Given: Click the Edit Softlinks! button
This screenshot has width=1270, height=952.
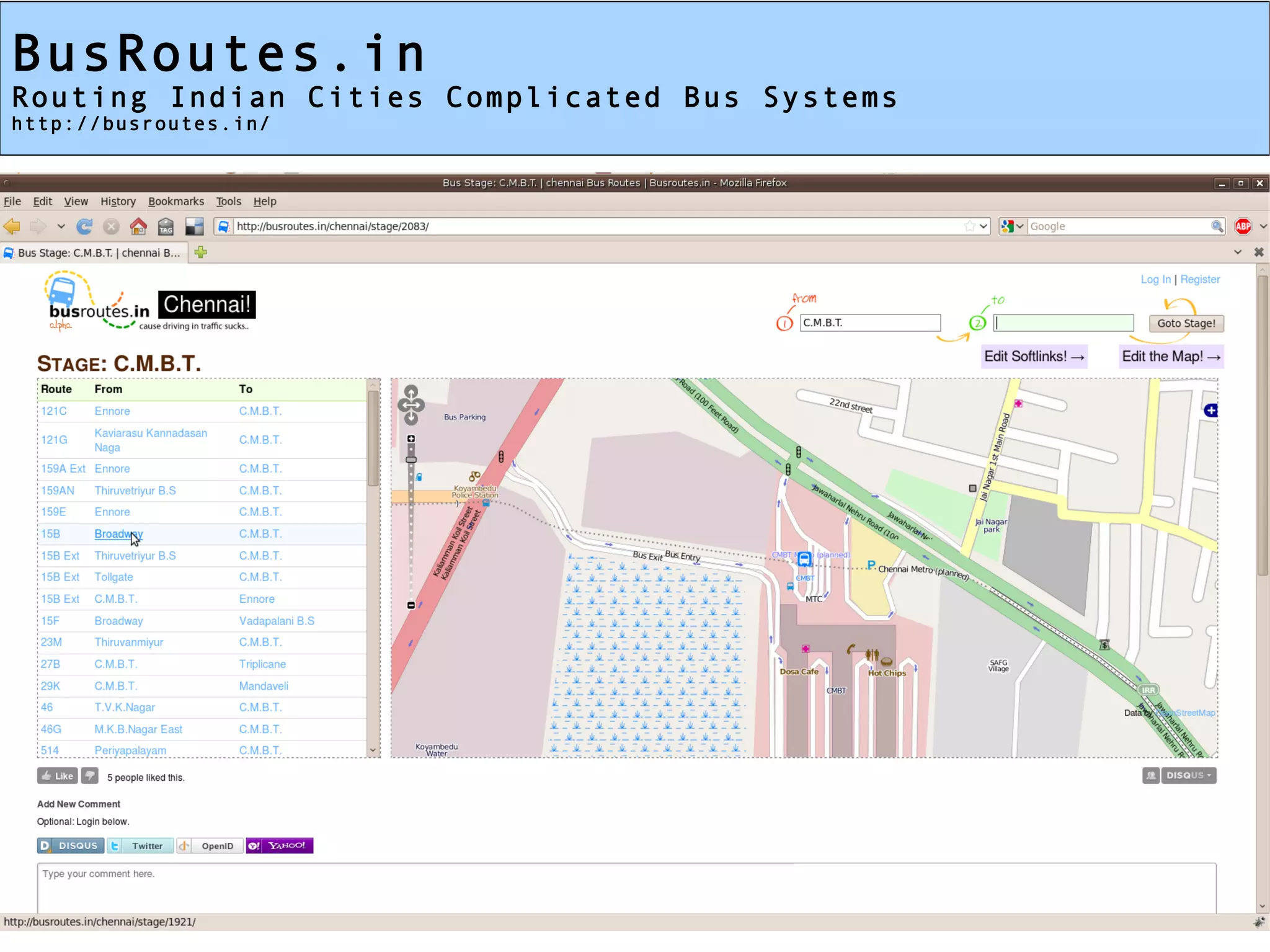Looking at the screenshot, I should coord(1034,357).
